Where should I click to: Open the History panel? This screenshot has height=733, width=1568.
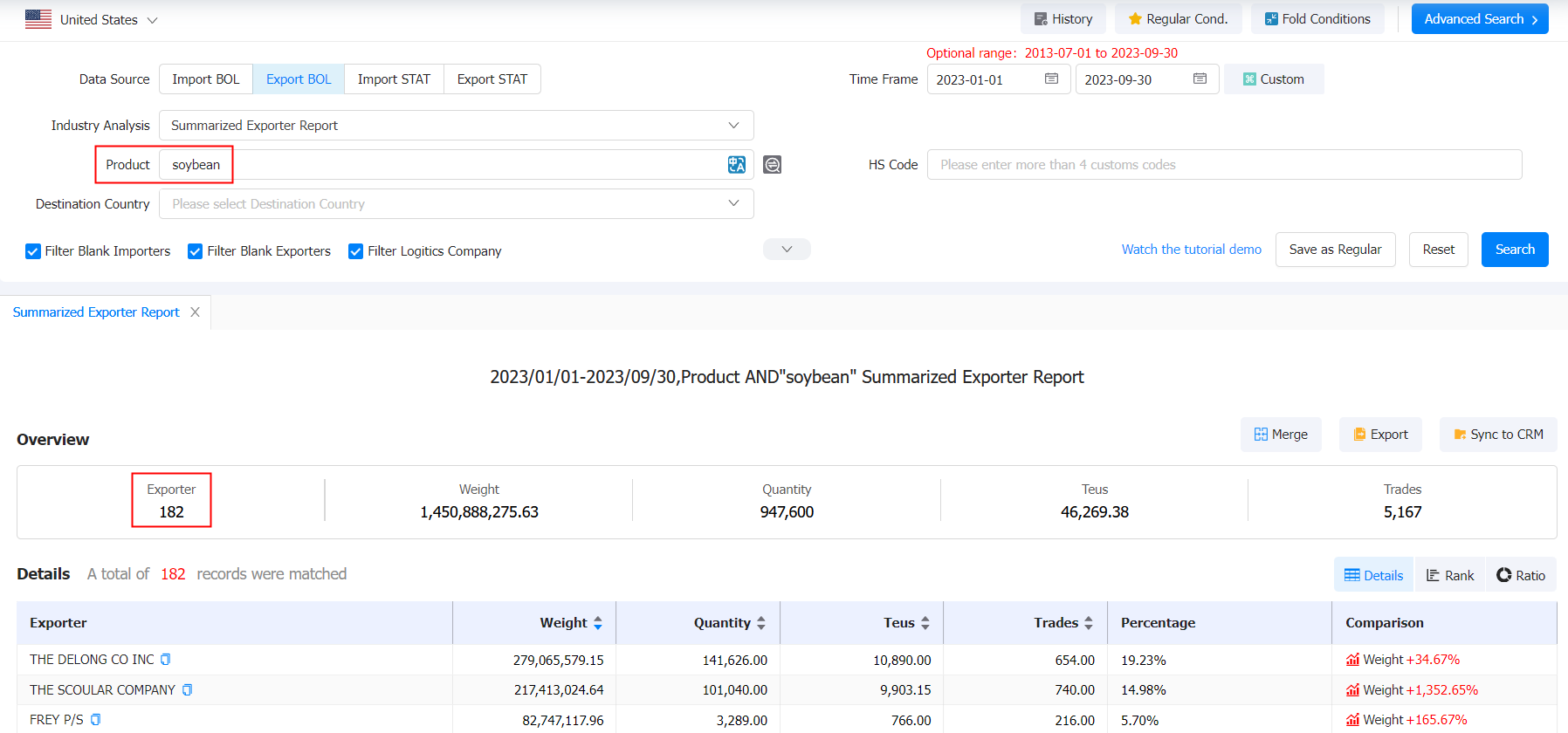coord(1063,19)
